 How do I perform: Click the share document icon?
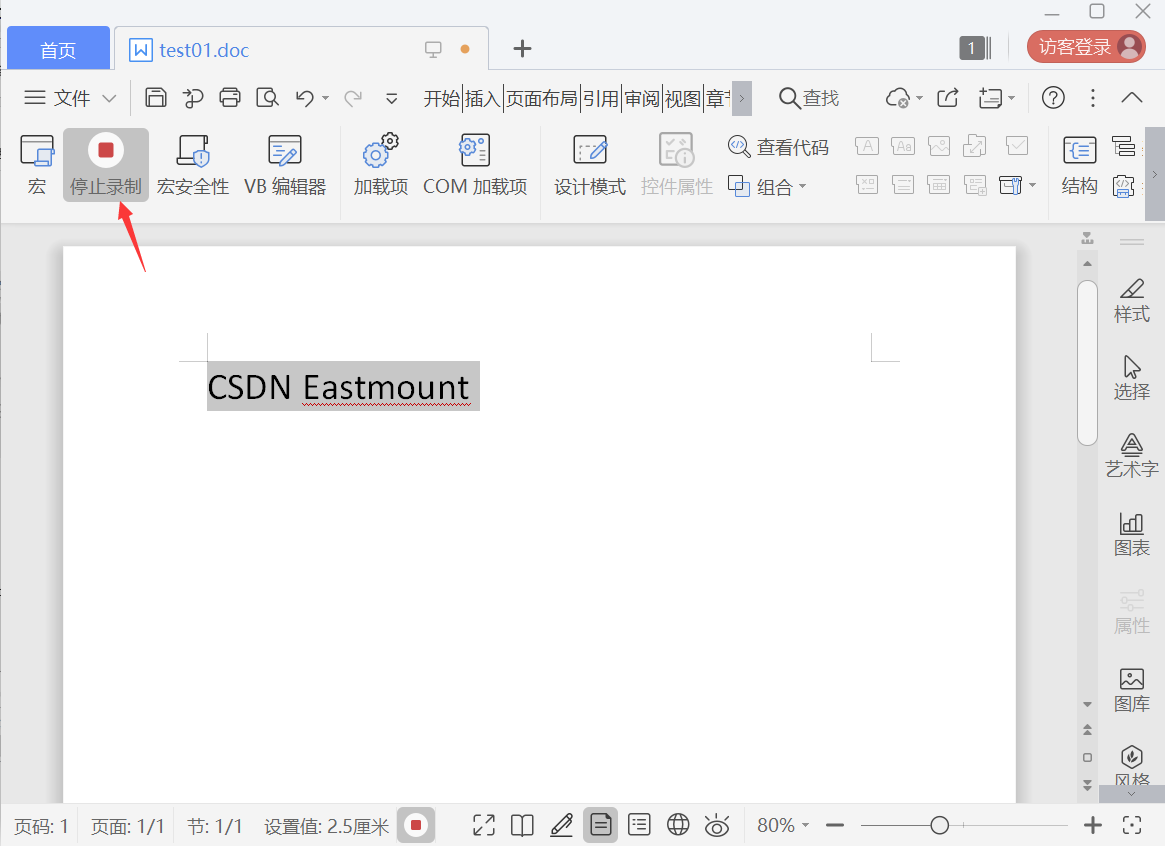click(948, 98)
